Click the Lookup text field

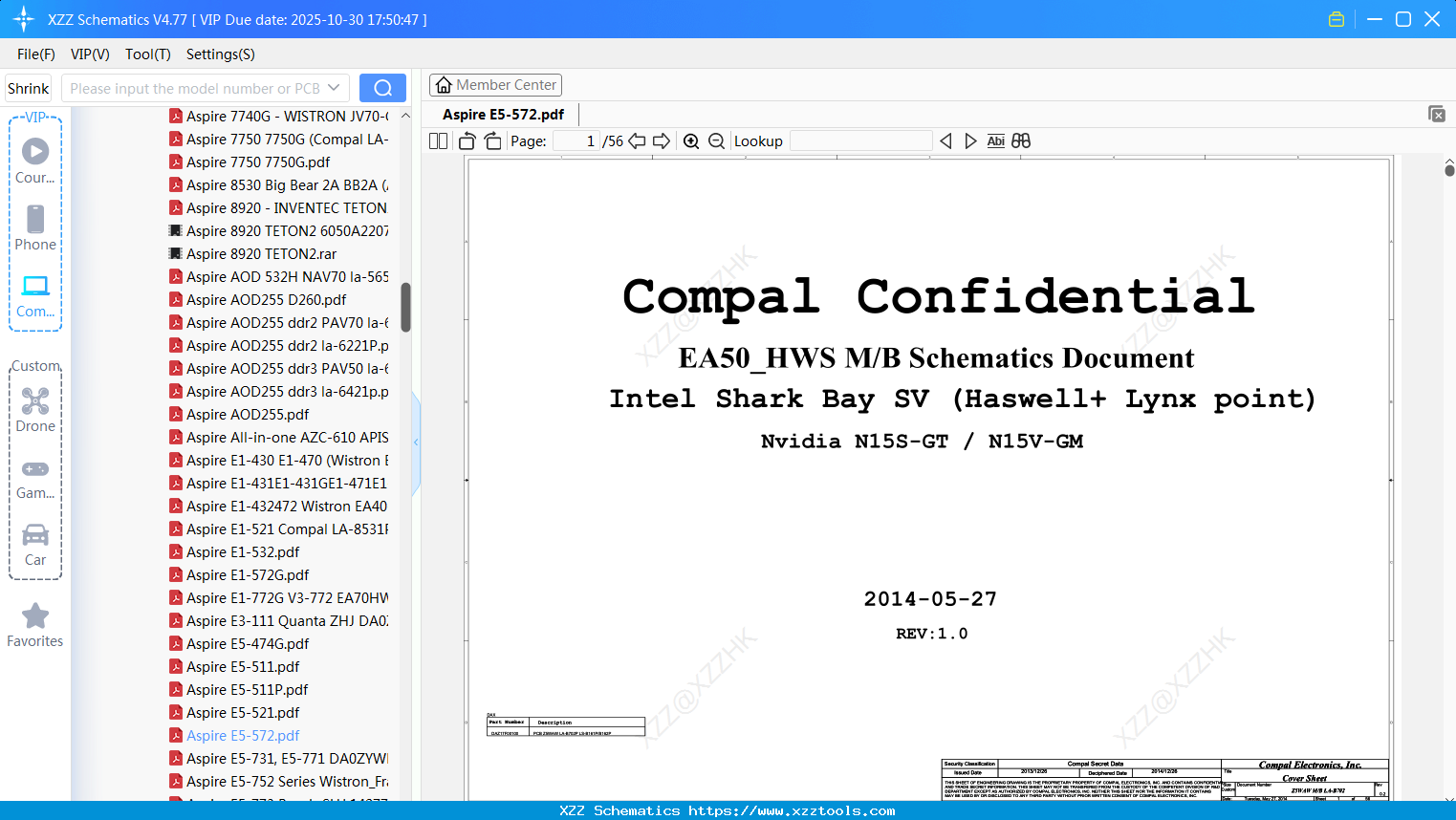click(861, 140)
